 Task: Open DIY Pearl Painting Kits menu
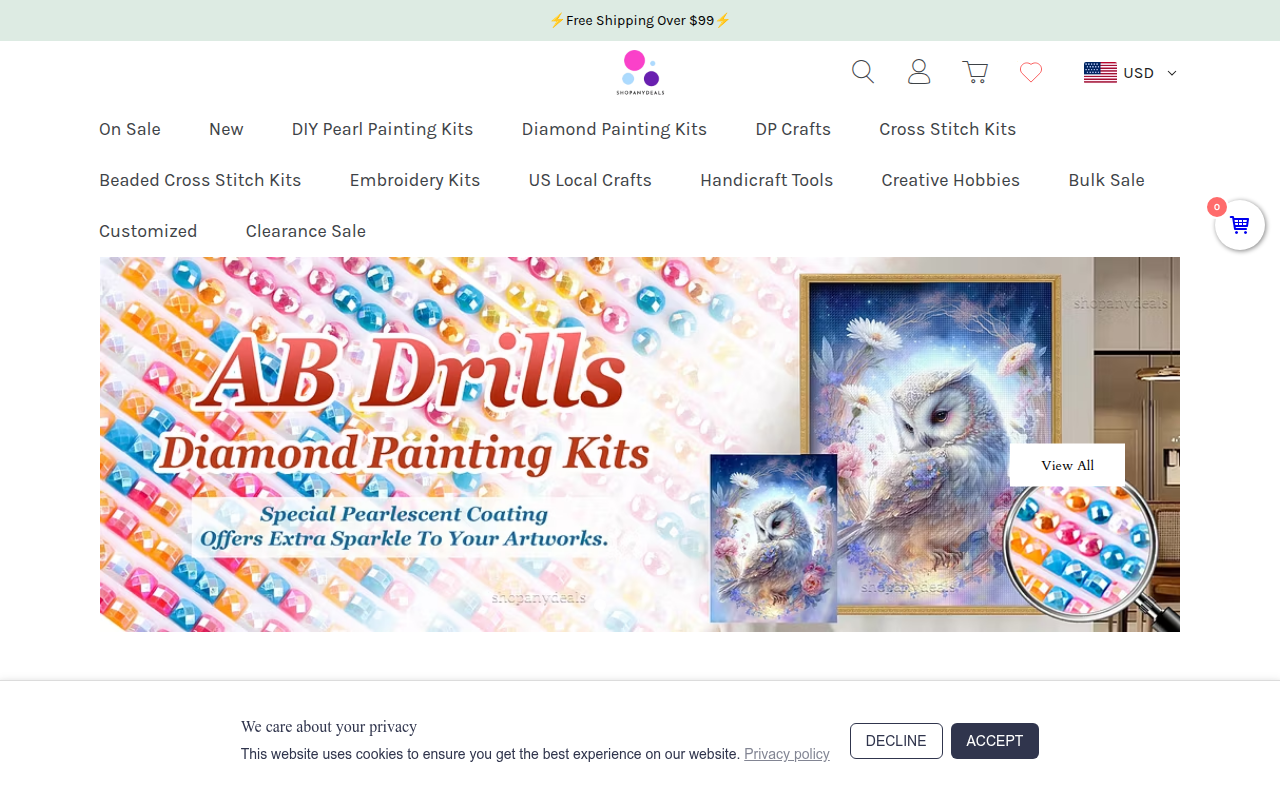coord(382,129)
